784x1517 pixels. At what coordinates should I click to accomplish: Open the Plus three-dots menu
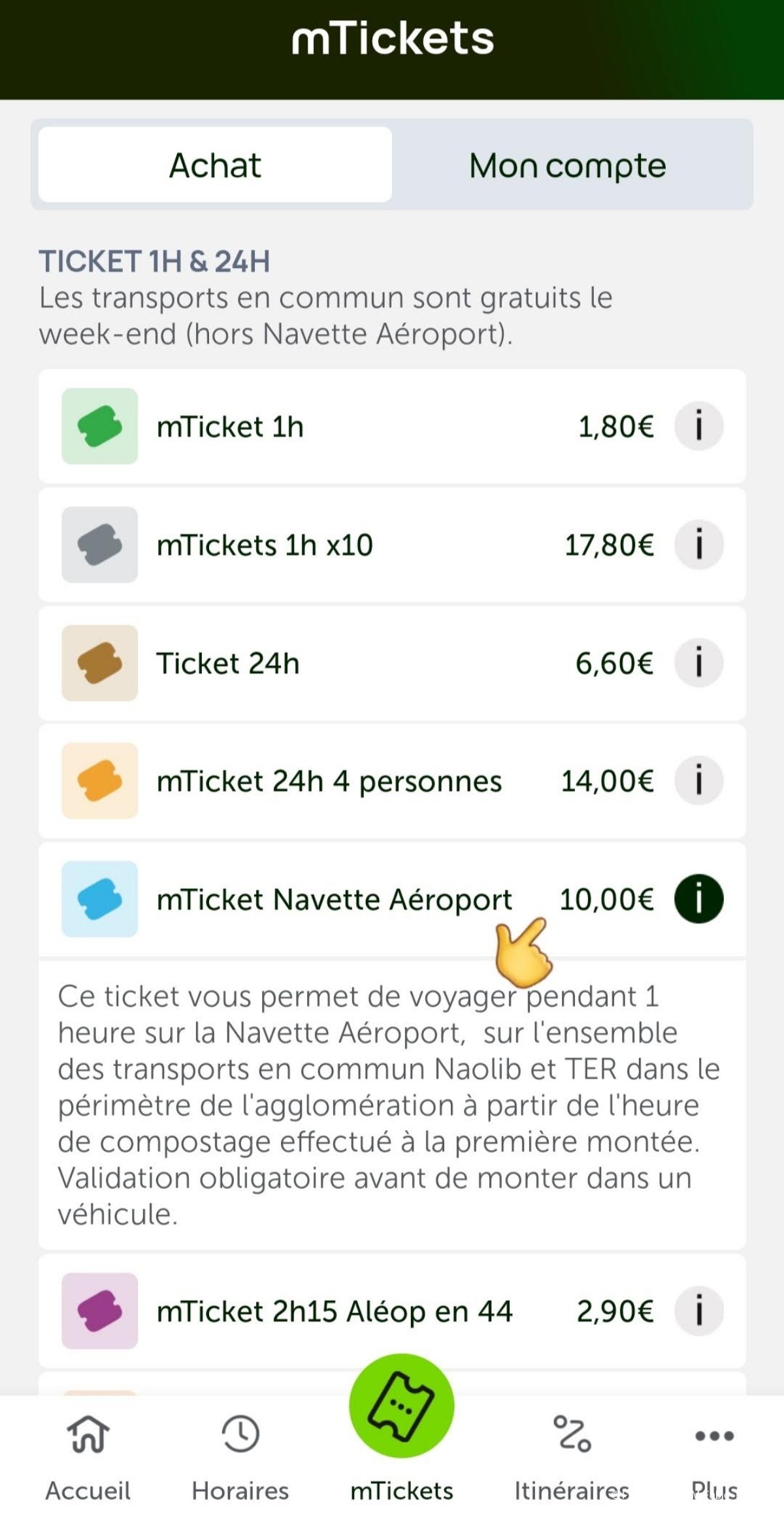point(714,1435)
